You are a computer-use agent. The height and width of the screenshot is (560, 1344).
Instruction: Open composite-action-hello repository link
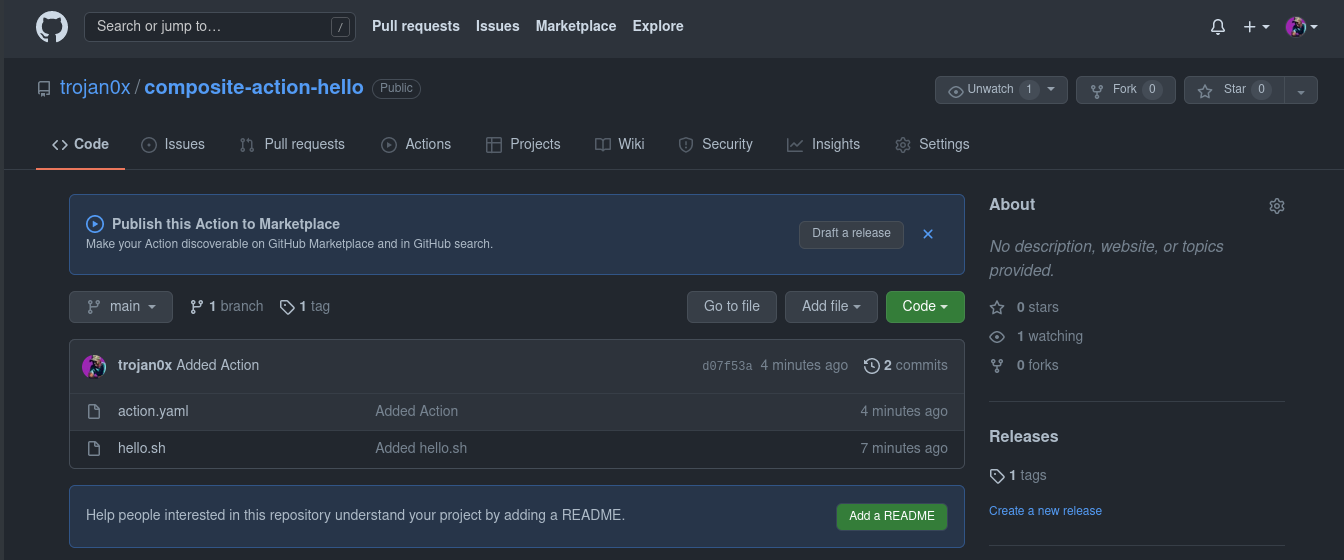[x=254, y=87]
